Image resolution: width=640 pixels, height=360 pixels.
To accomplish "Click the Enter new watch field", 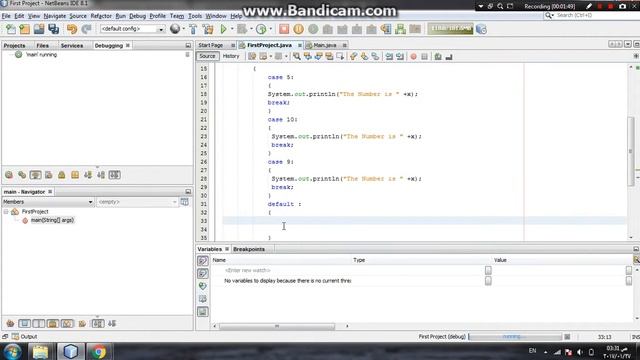I will tap(248, 270).
